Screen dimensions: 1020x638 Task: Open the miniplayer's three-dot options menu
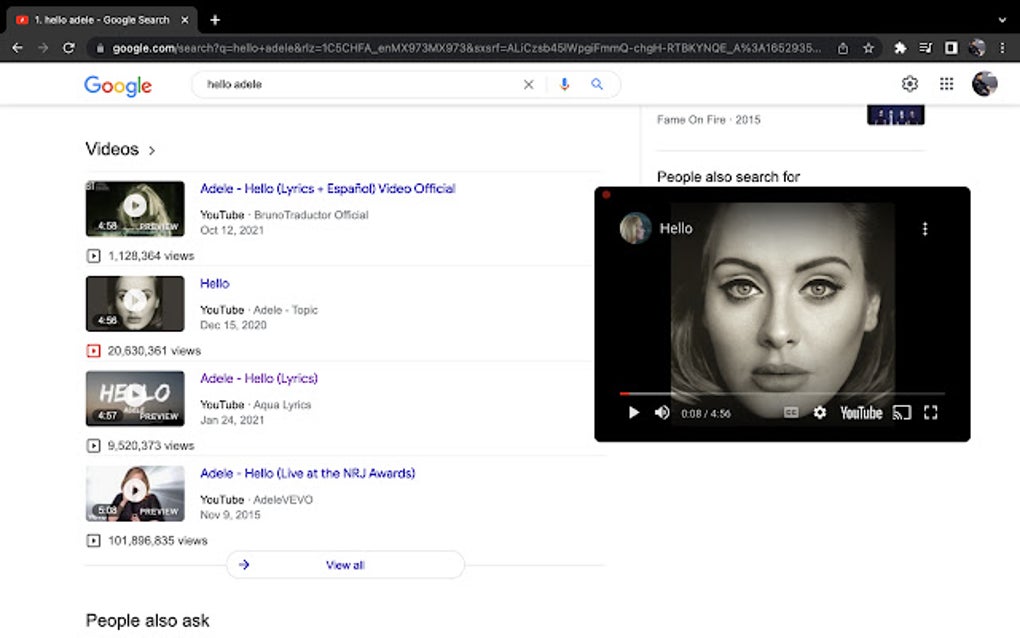tap(924, 228)
